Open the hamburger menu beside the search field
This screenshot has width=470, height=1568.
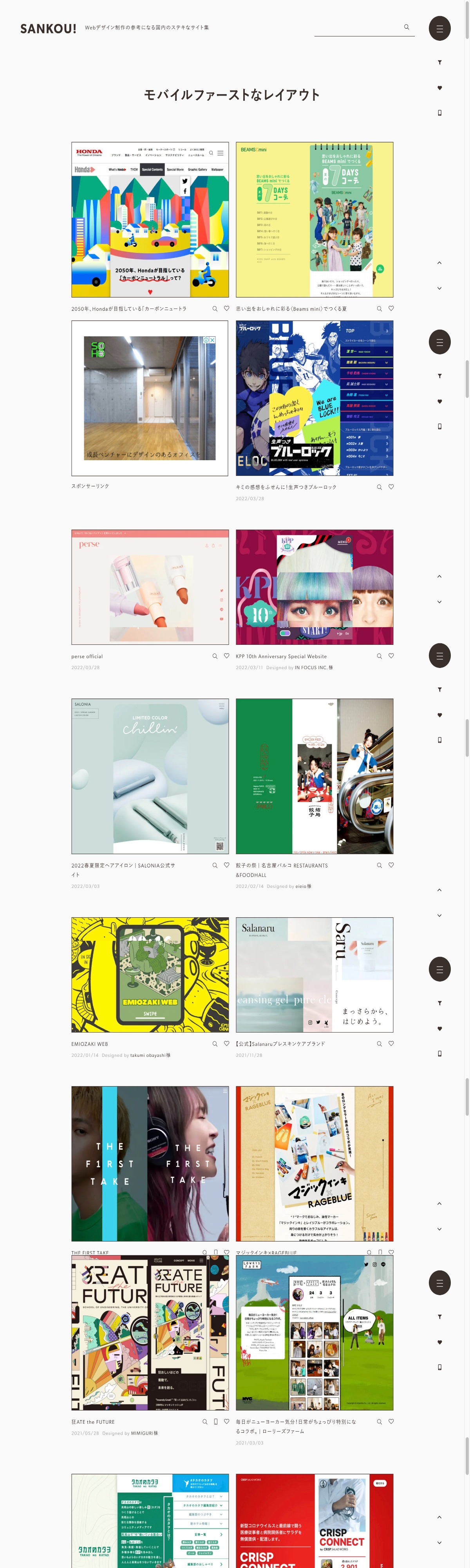[x=439, y=29]
